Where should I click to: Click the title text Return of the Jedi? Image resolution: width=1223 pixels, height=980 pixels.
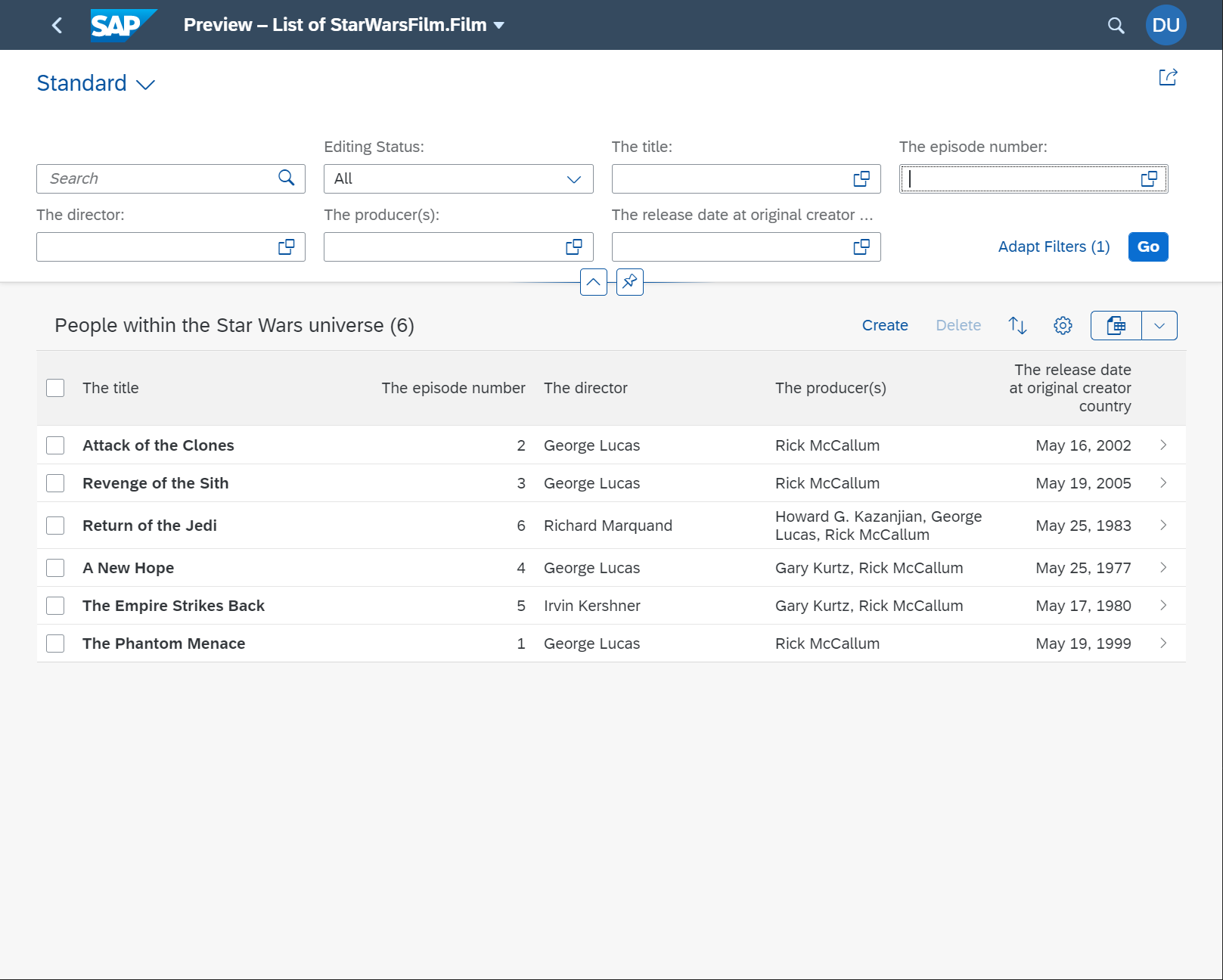[150, 526]
